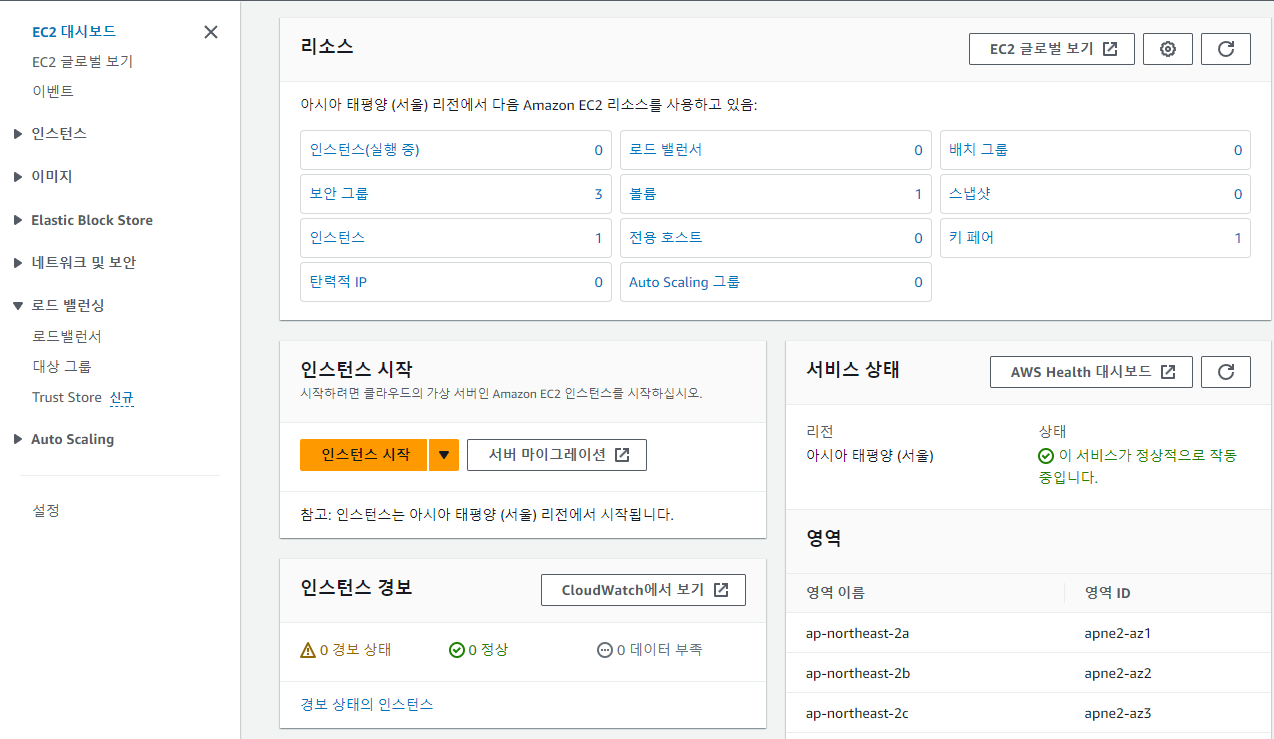Open 대상 그룹 sidebar item
Image resolution: width=1274 pixels, height=739 pixels.
click(62, 366)
